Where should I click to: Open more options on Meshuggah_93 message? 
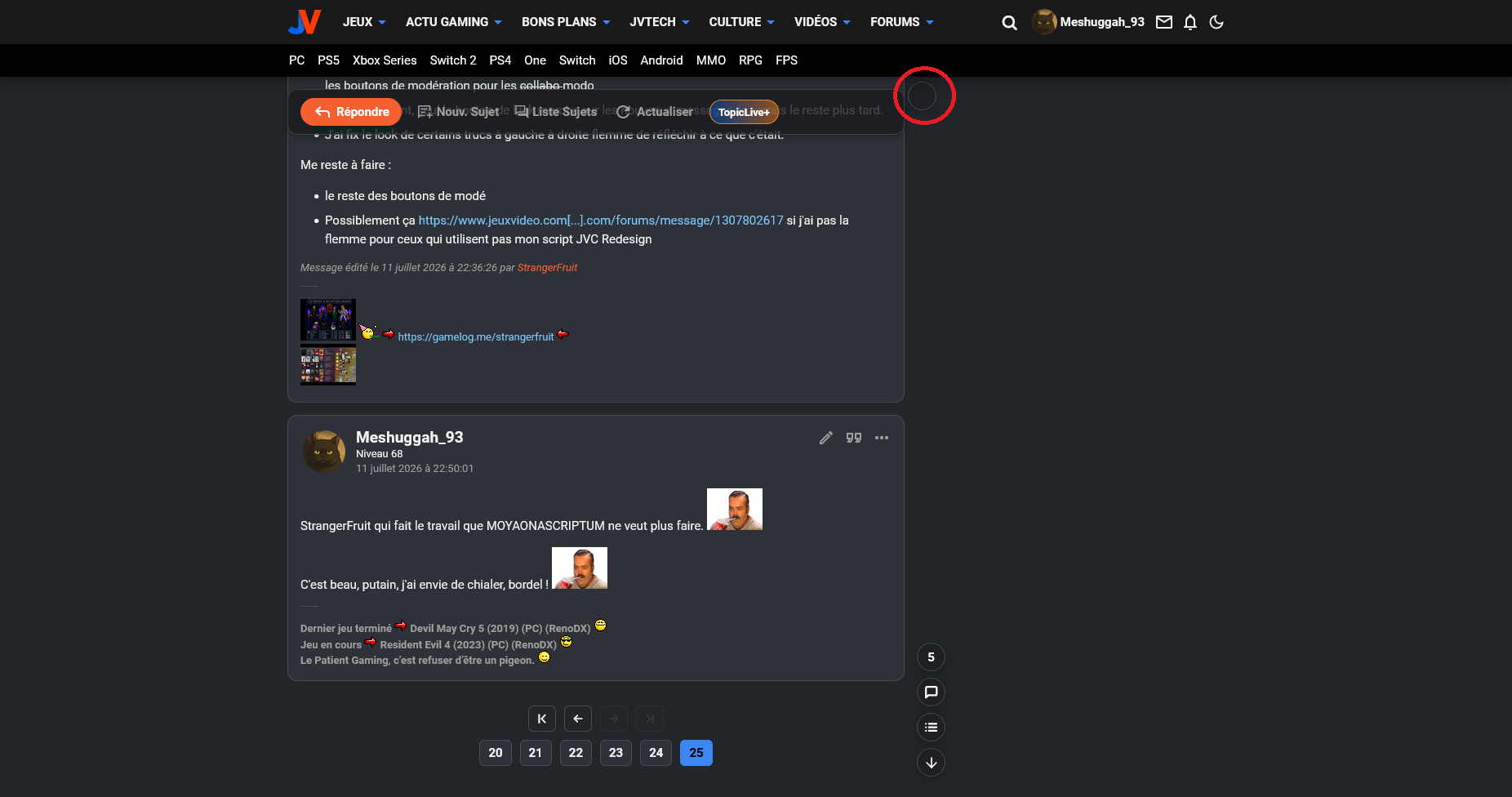pyautogui.click(x=882, y=438)
